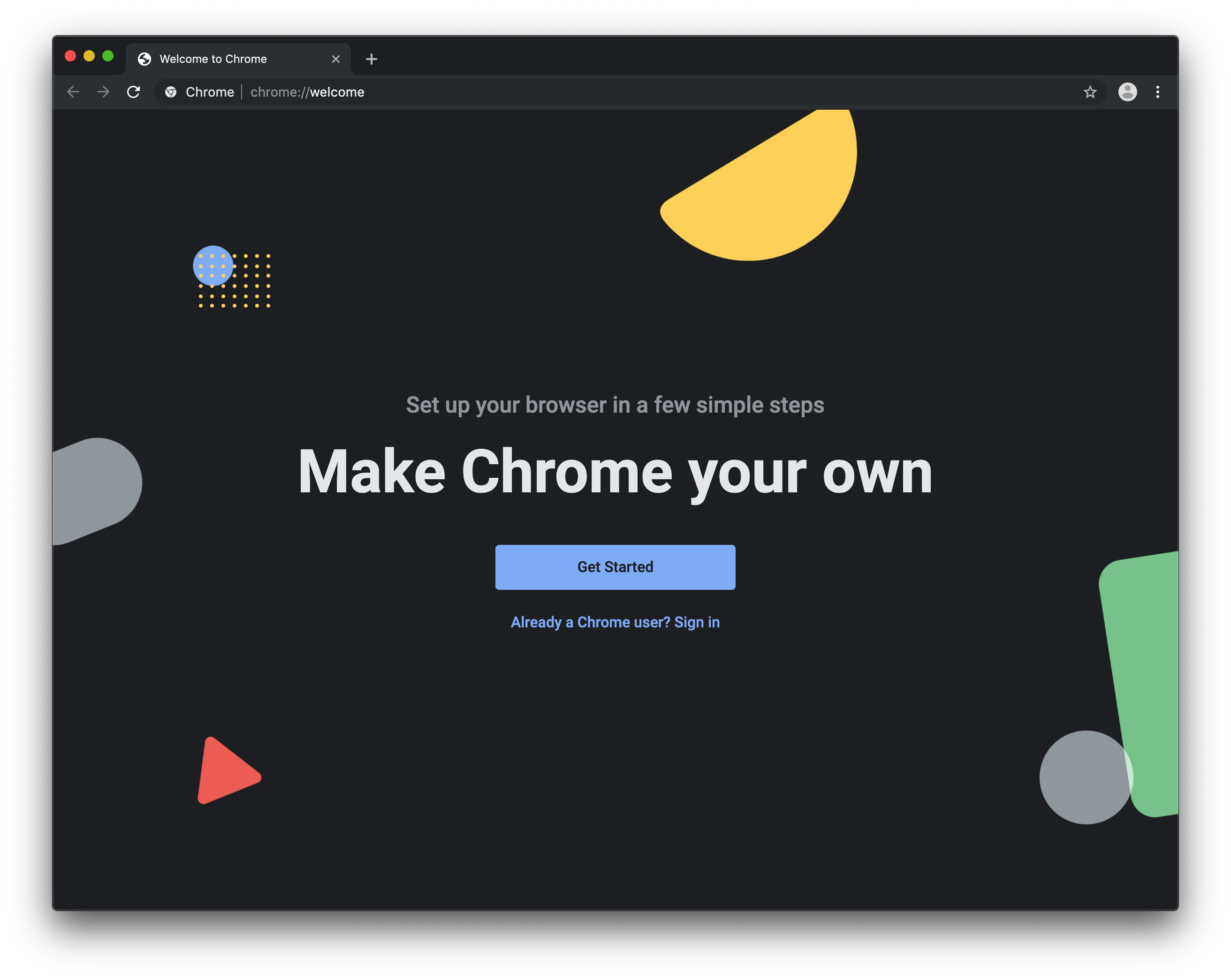
Task: Reload the page with refresh icon
Action: (134, 92)
